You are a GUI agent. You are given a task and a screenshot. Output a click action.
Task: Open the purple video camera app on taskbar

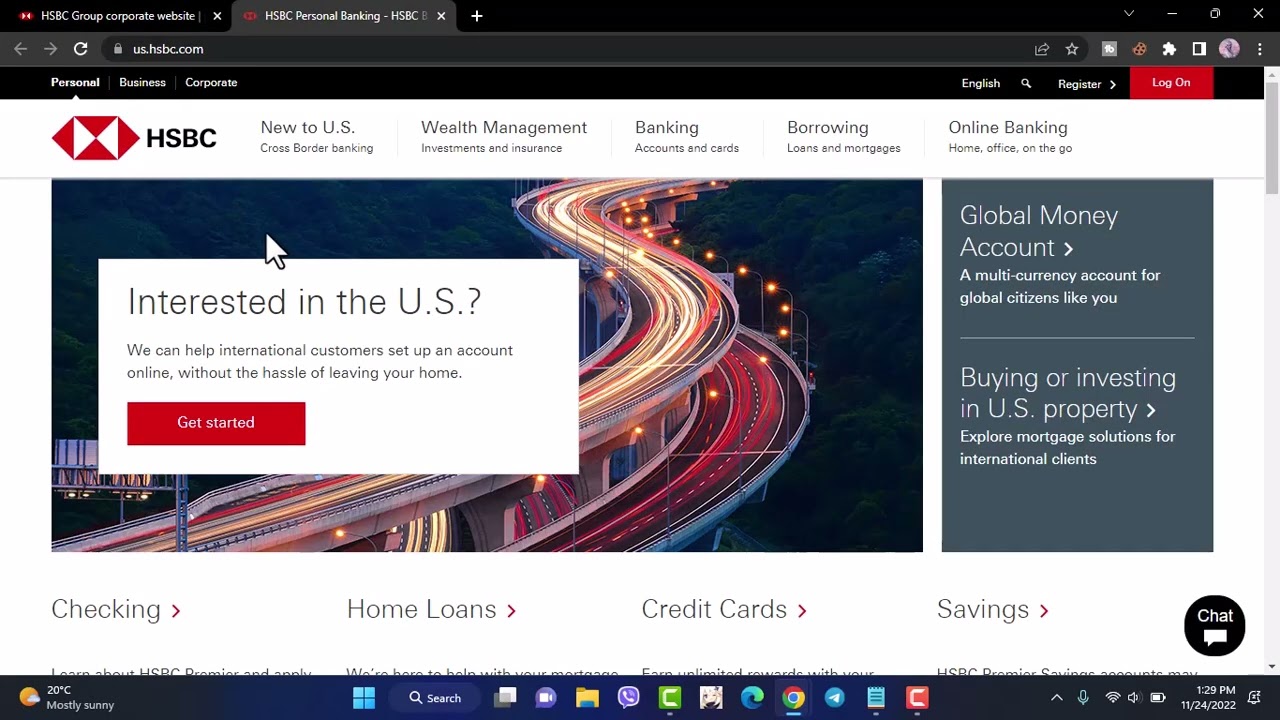[x=546, y=698]
